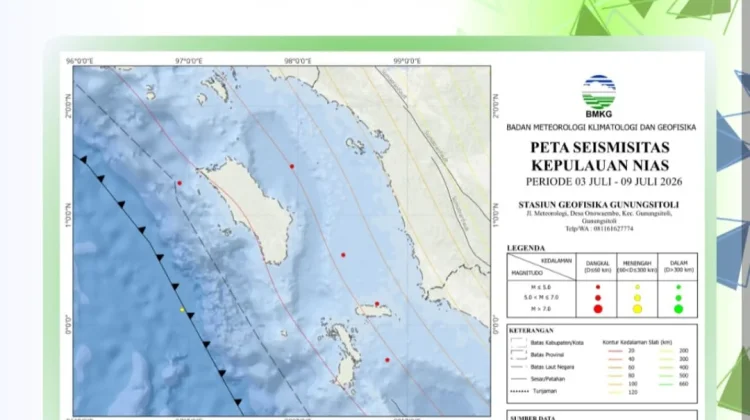This screenshot has width=750, height=420.
Task: Click the "5.0 < M ≤ 7.0" row label
Action: (540, 298)
